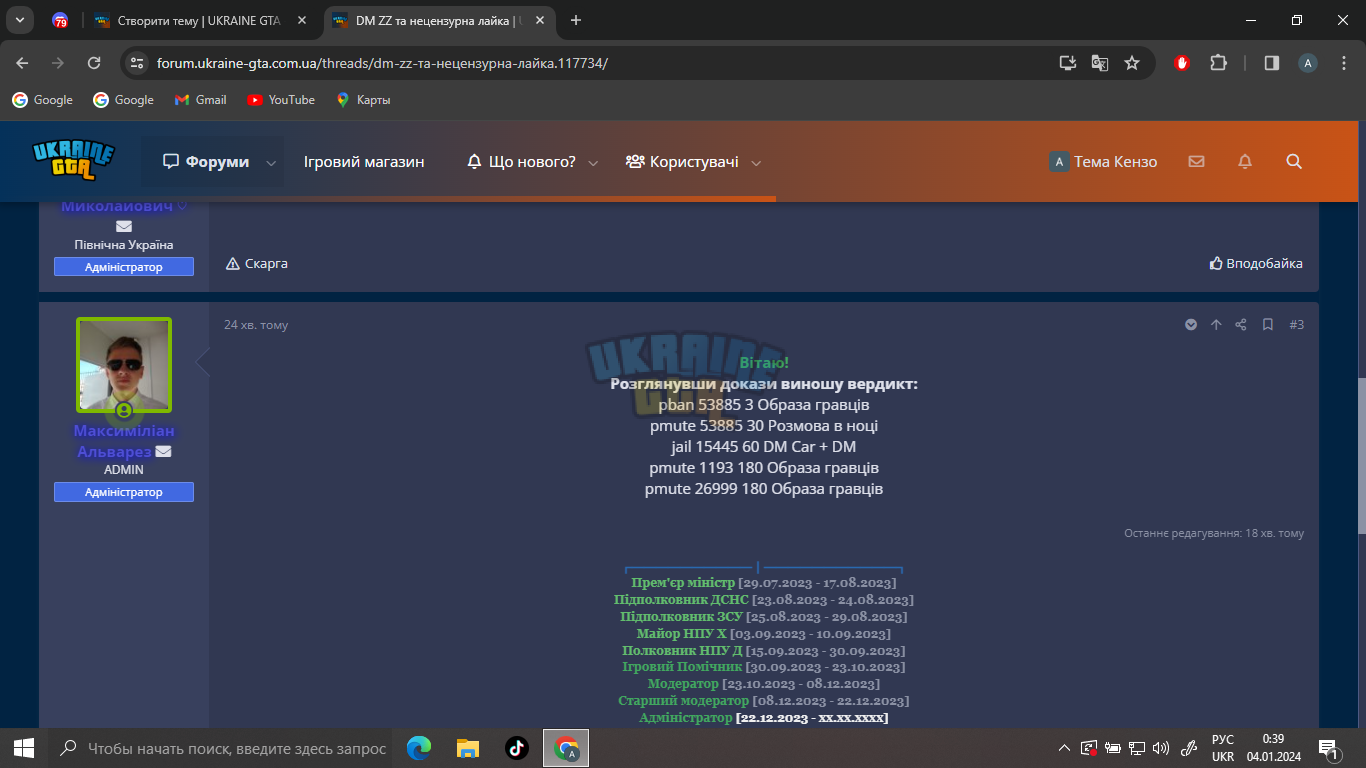Open Тема Кензо account menu
This screenshot has height=768, width=1366.
coord(1103,161)
